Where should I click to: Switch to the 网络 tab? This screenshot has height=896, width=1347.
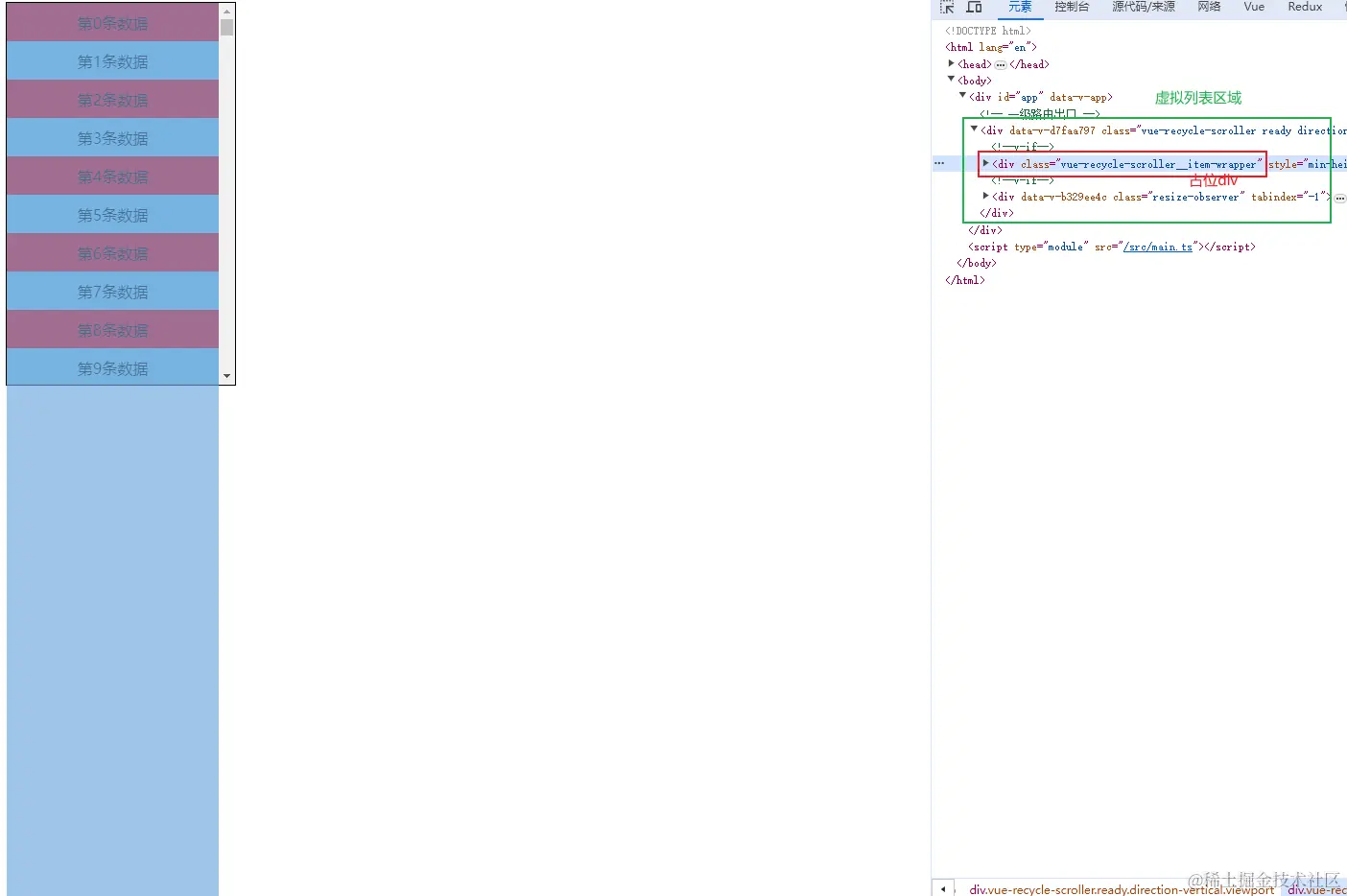click(x=1209, y=7)
